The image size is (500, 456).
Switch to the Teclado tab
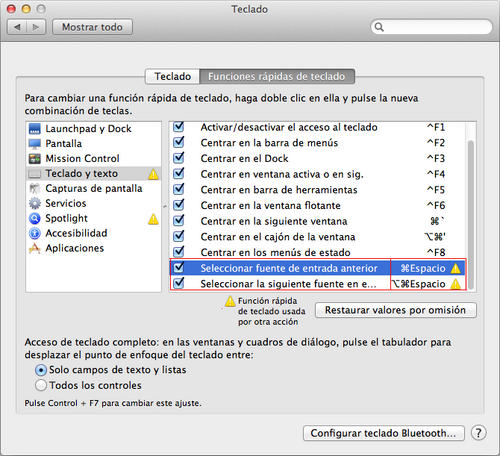(x=172, y=77)
